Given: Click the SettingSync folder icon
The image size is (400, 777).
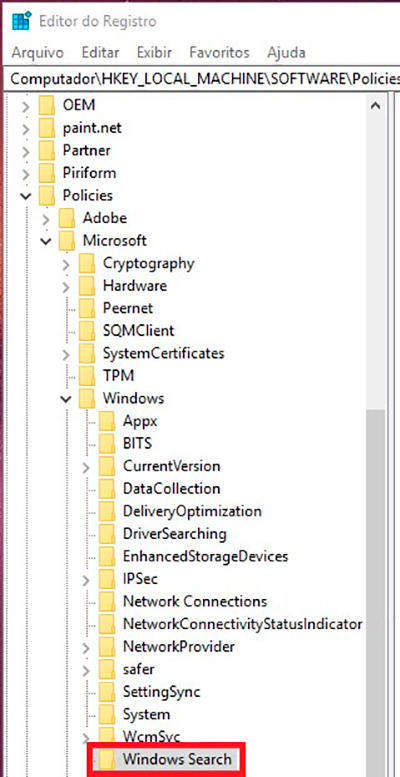Looking at the screenshot, I should tap(107, 692).
